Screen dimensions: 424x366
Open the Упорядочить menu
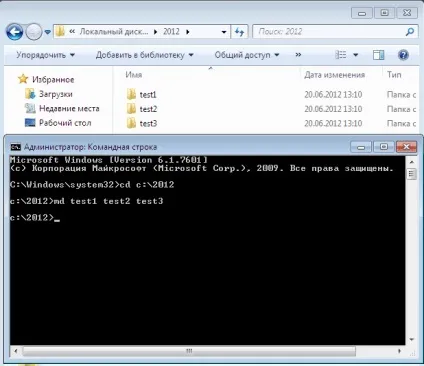click(x=46, y=55)
